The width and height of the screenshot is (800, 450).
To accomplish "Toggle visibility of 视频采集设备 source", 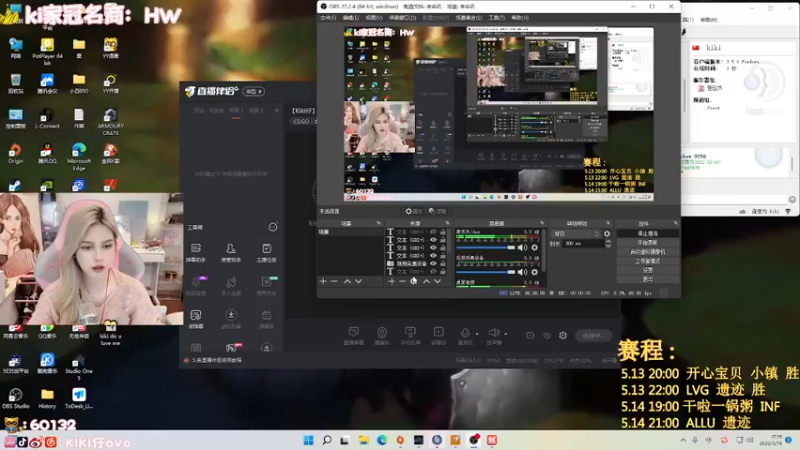I will click(433, 264).
